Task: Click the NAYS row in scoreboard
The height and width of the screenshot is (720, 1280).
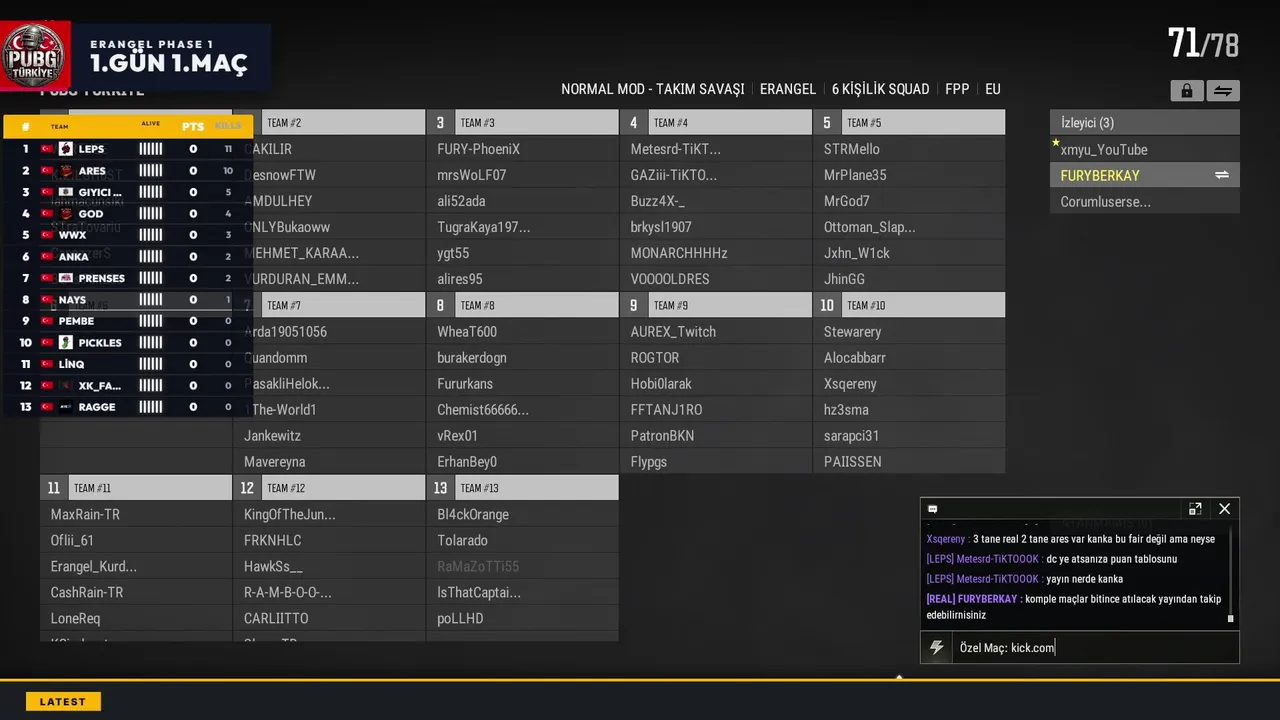Action: [x=128, y=300]
